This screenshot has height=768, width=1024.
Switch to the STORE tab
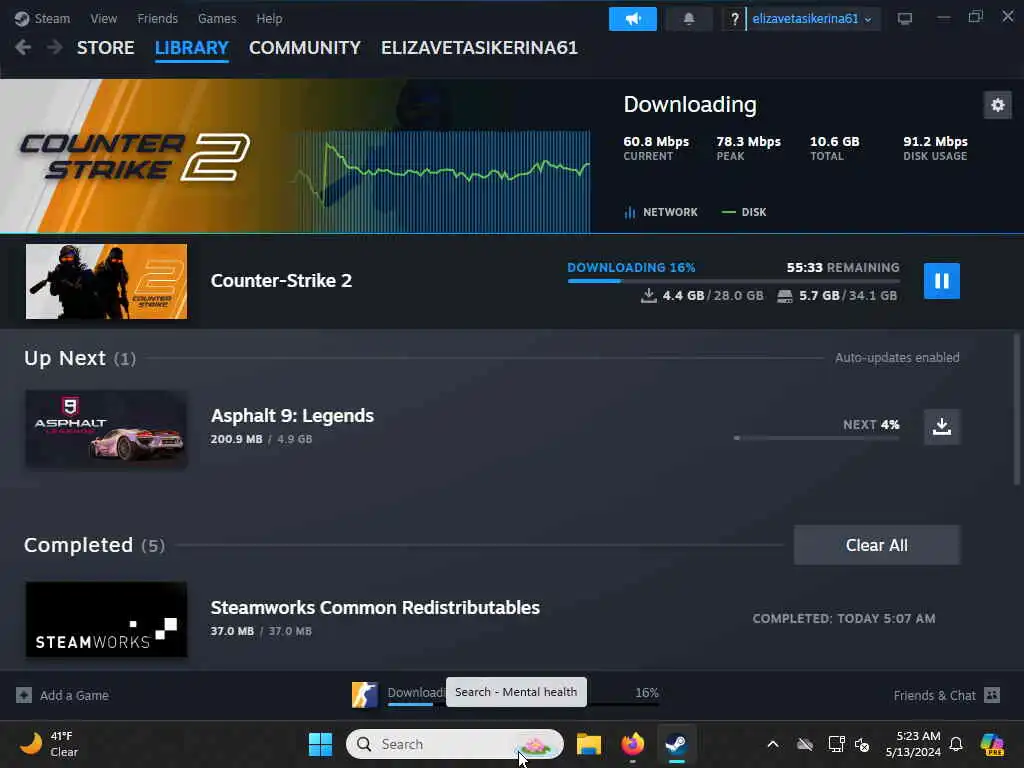tap(105, 48)
